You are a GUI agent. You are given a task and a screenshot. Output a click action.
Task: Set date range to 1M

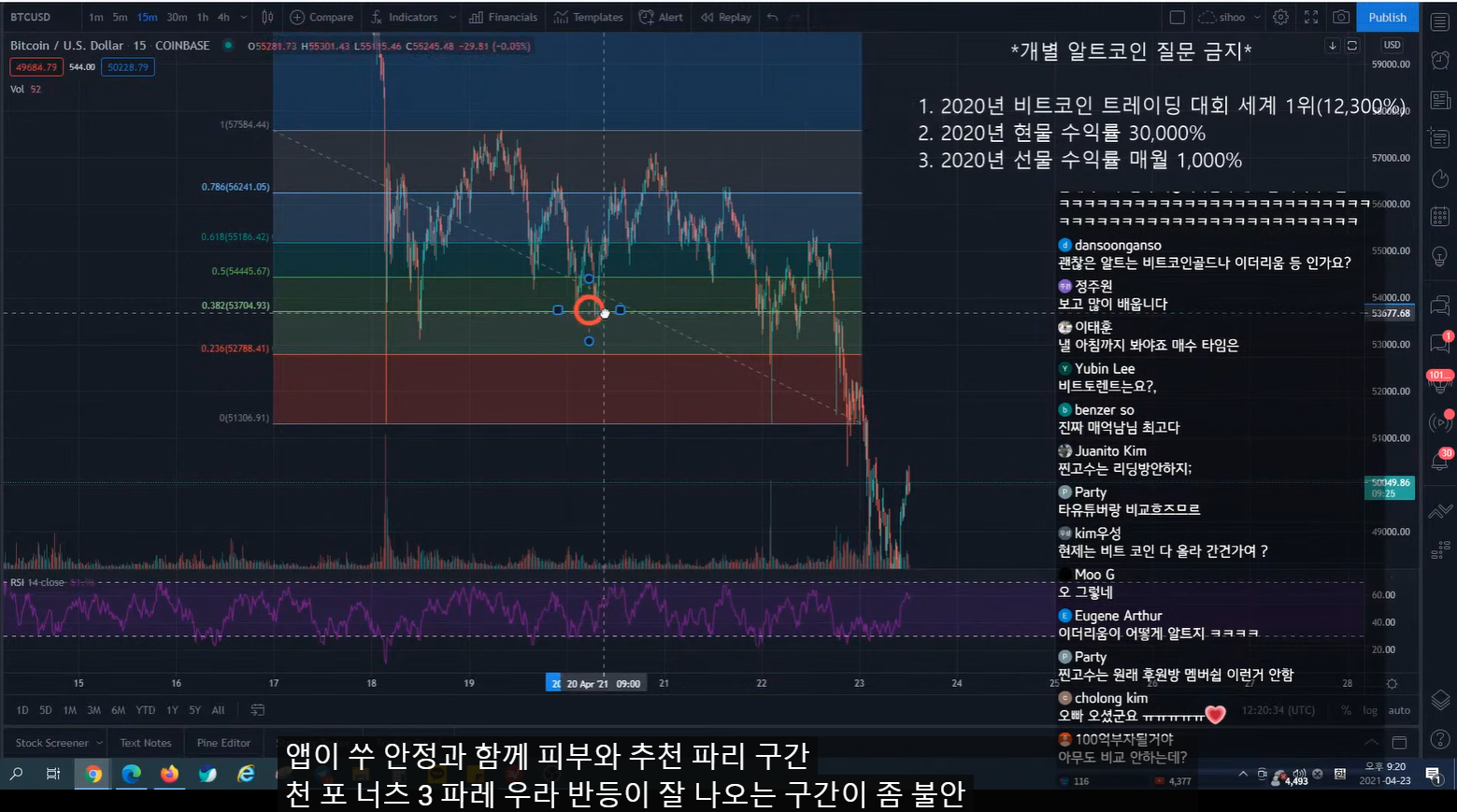(x=69, y=710)
